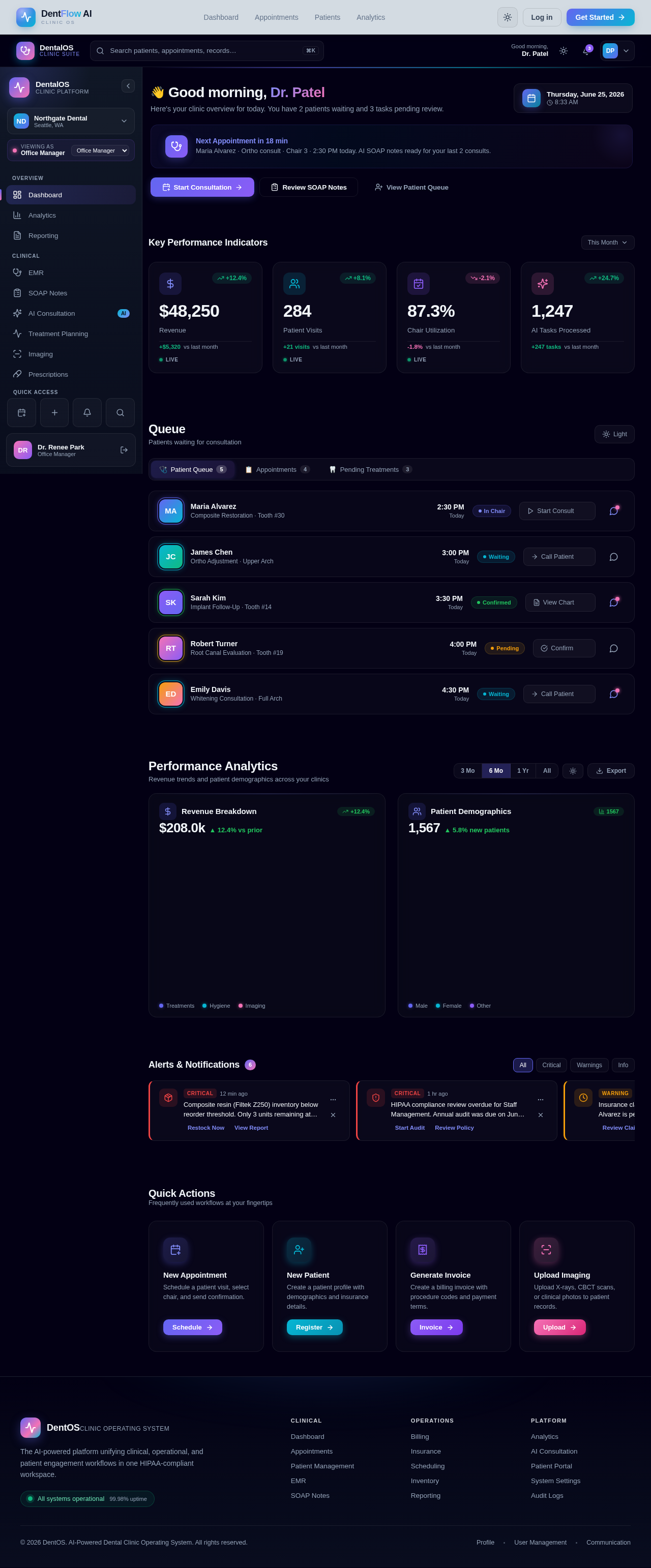Image resolution: width=651 pixels, height=1568 pixels.
Task: Toggle Treatments legend in Revenue Breakdown
Action: click(x=176, y=1006)
